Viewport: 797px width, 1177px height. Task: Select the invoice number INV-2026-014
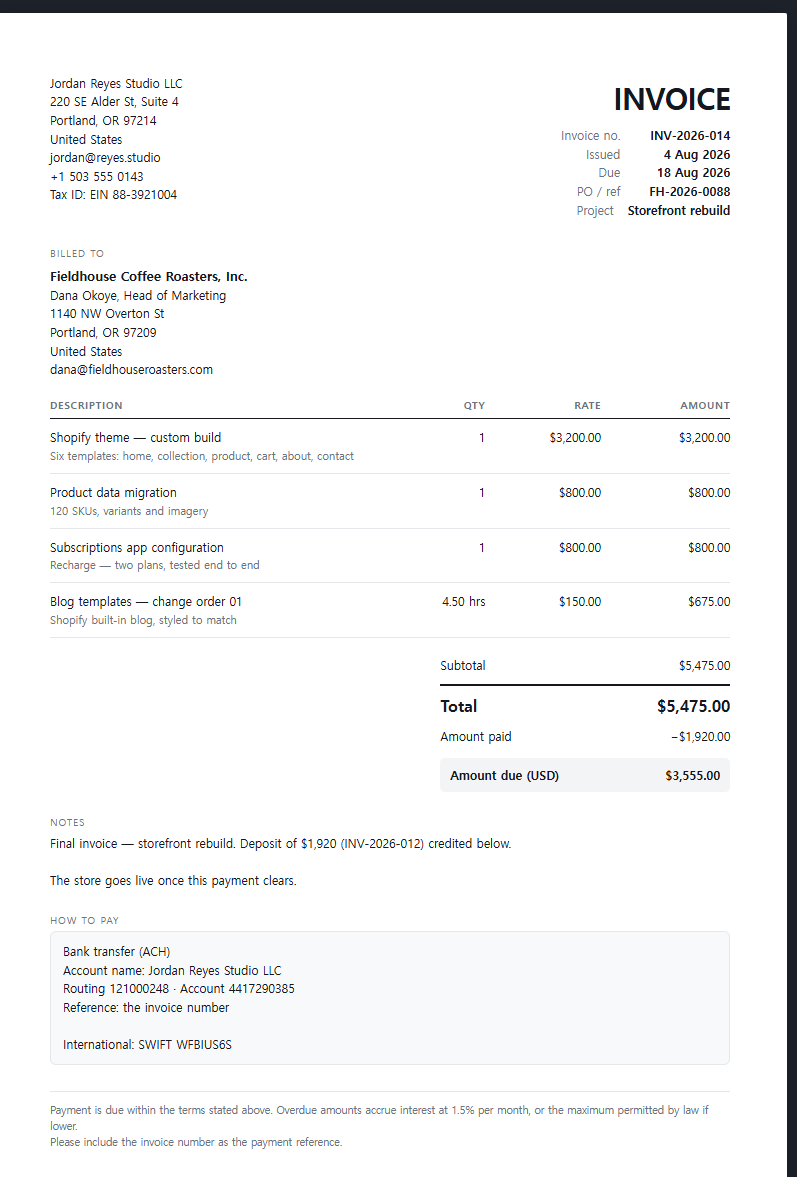690,136
